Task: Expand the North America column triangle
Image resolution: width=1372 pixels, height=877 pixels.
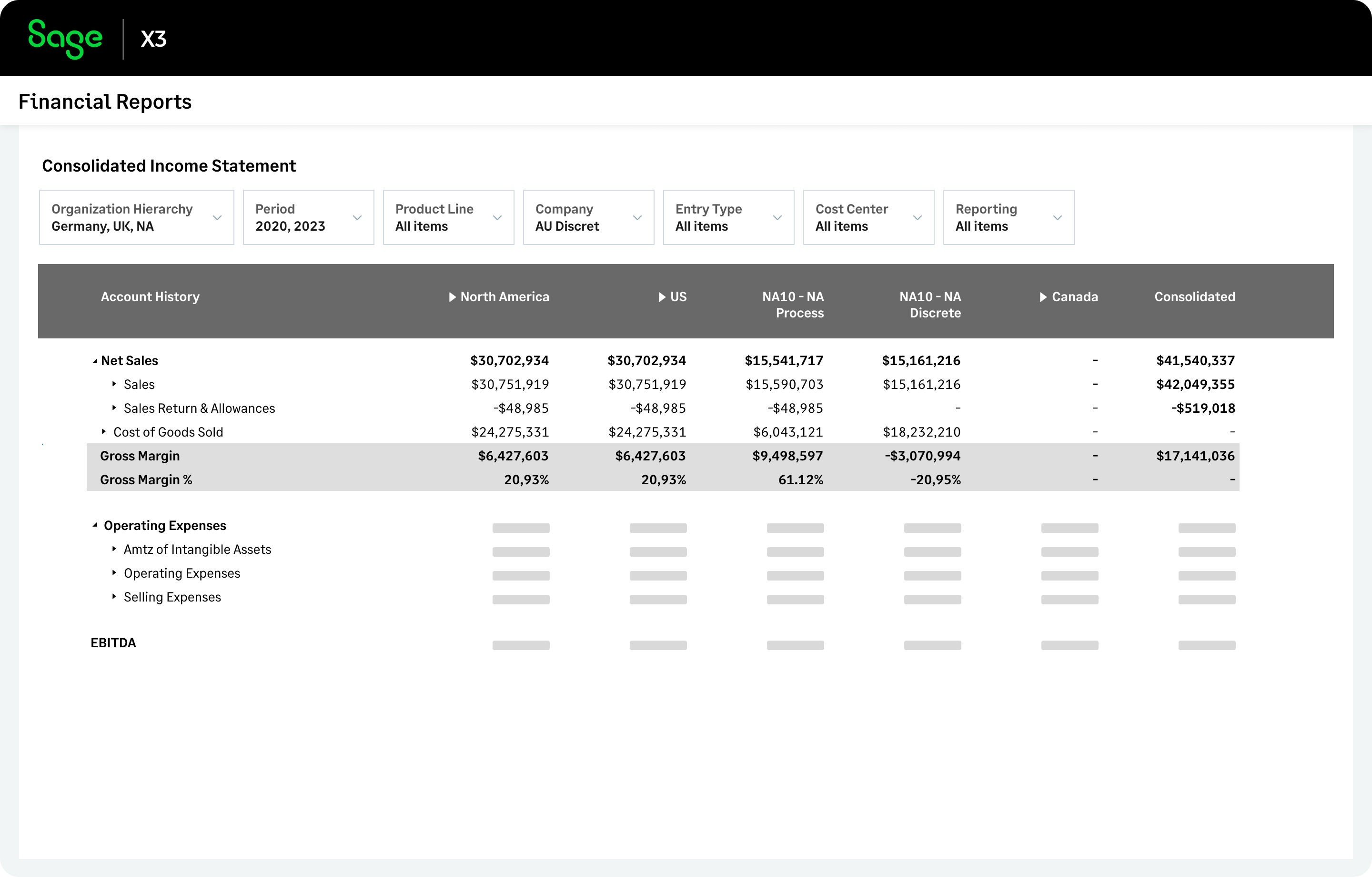Action: [x=453, y=297]
